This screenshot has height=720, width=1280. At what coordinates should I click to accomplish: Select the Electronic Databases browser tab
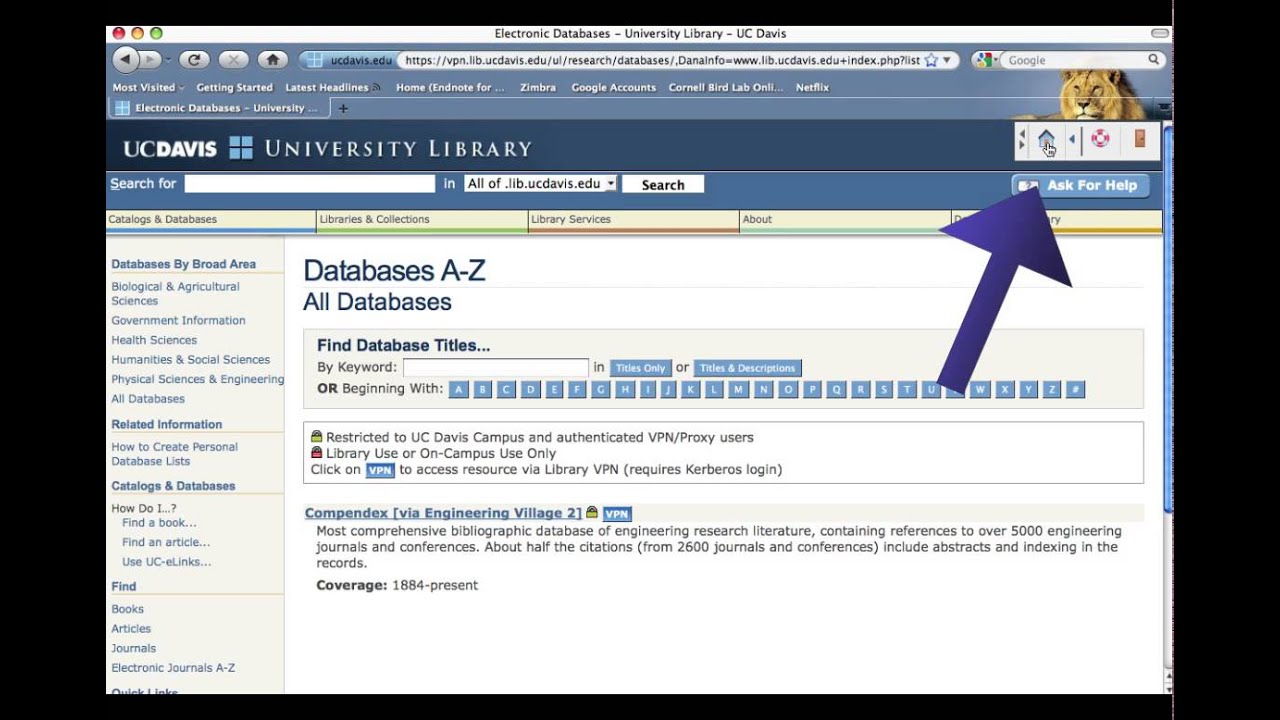point(218,108)
